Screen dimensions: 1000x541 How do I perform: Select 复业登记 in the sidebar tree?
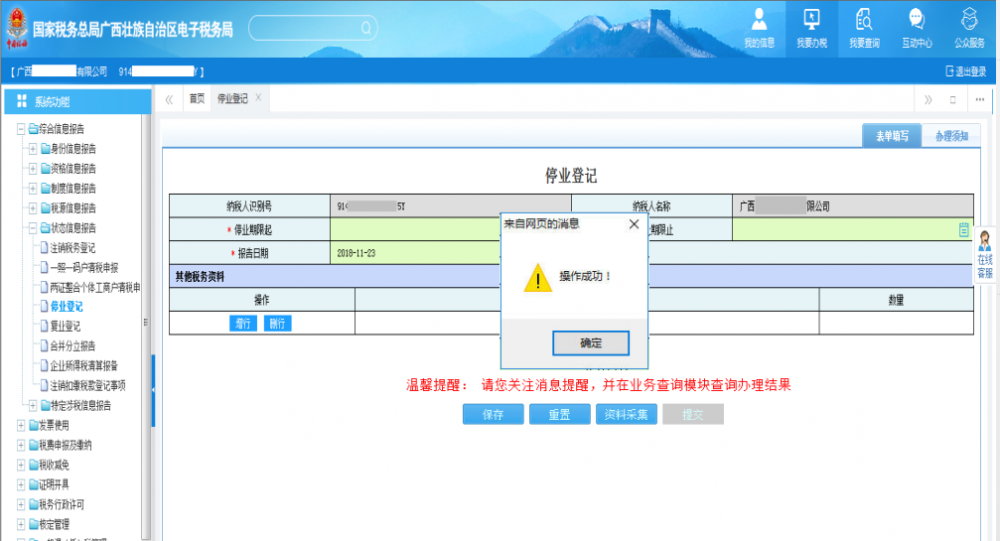point(65,326)
